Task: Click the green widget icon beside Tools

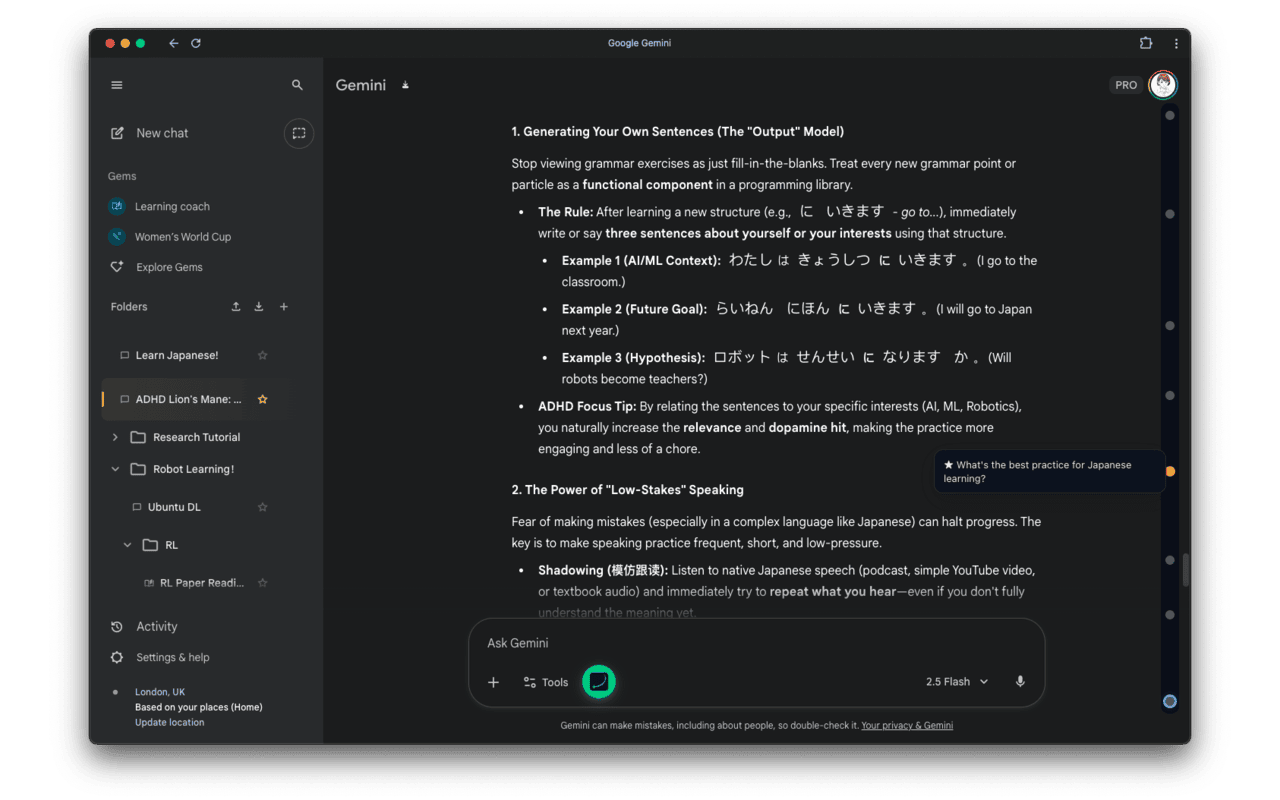Action: tap(599, 682)
